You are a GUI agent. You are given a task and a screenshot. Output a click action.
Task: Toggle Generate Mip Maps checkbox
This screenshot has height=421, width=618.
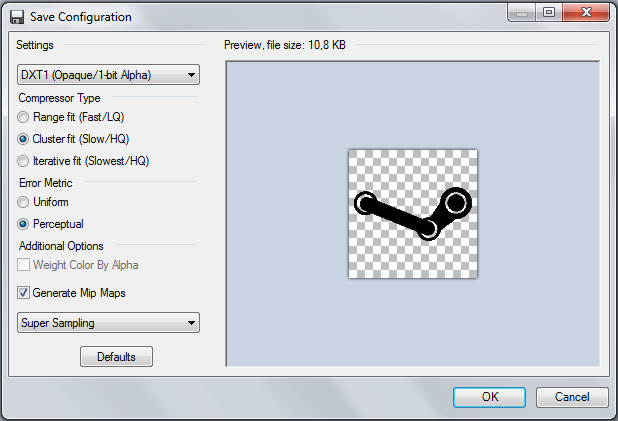(24, 293)
